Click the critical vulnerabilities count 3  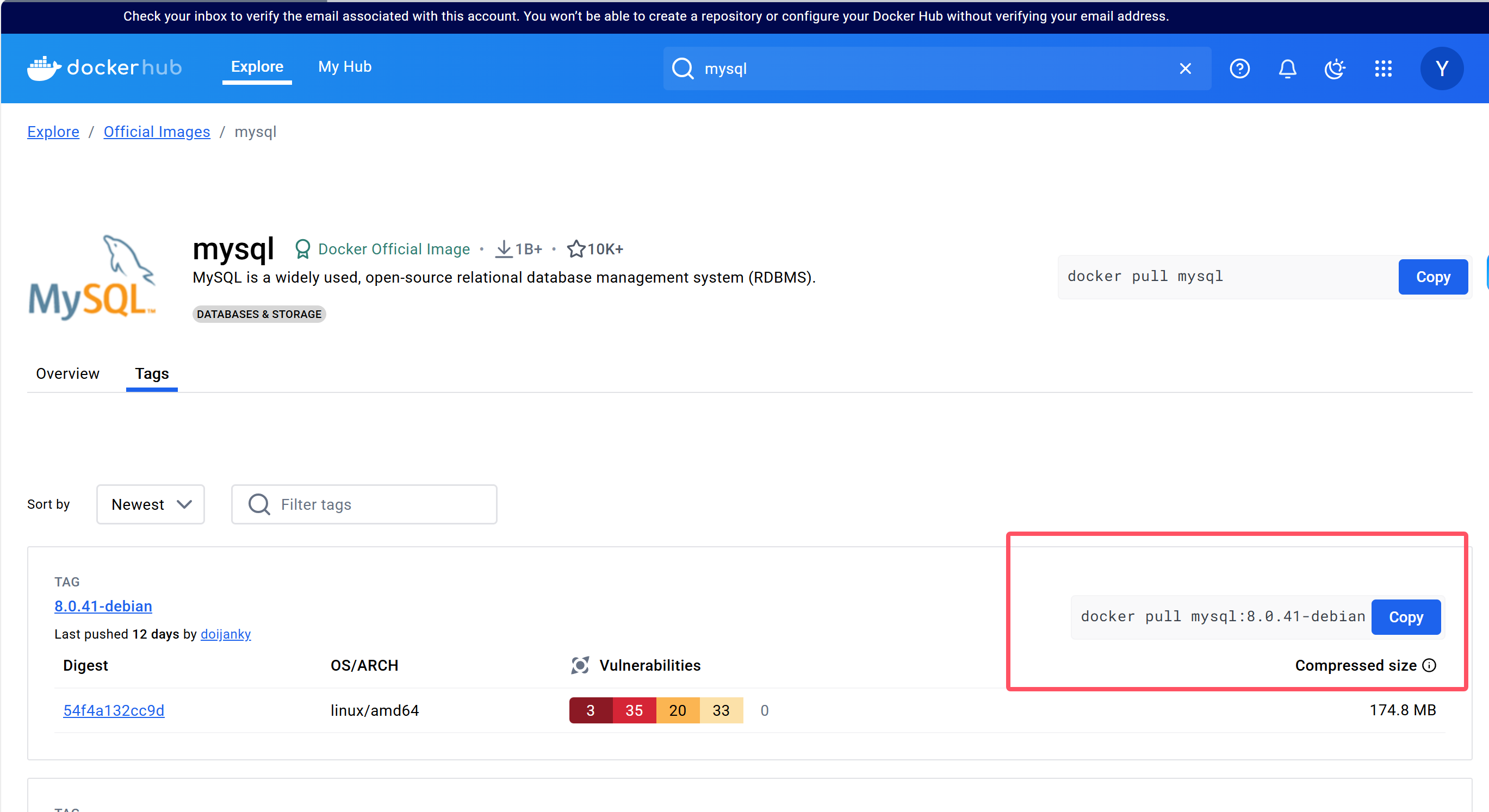tap(590, 710)
